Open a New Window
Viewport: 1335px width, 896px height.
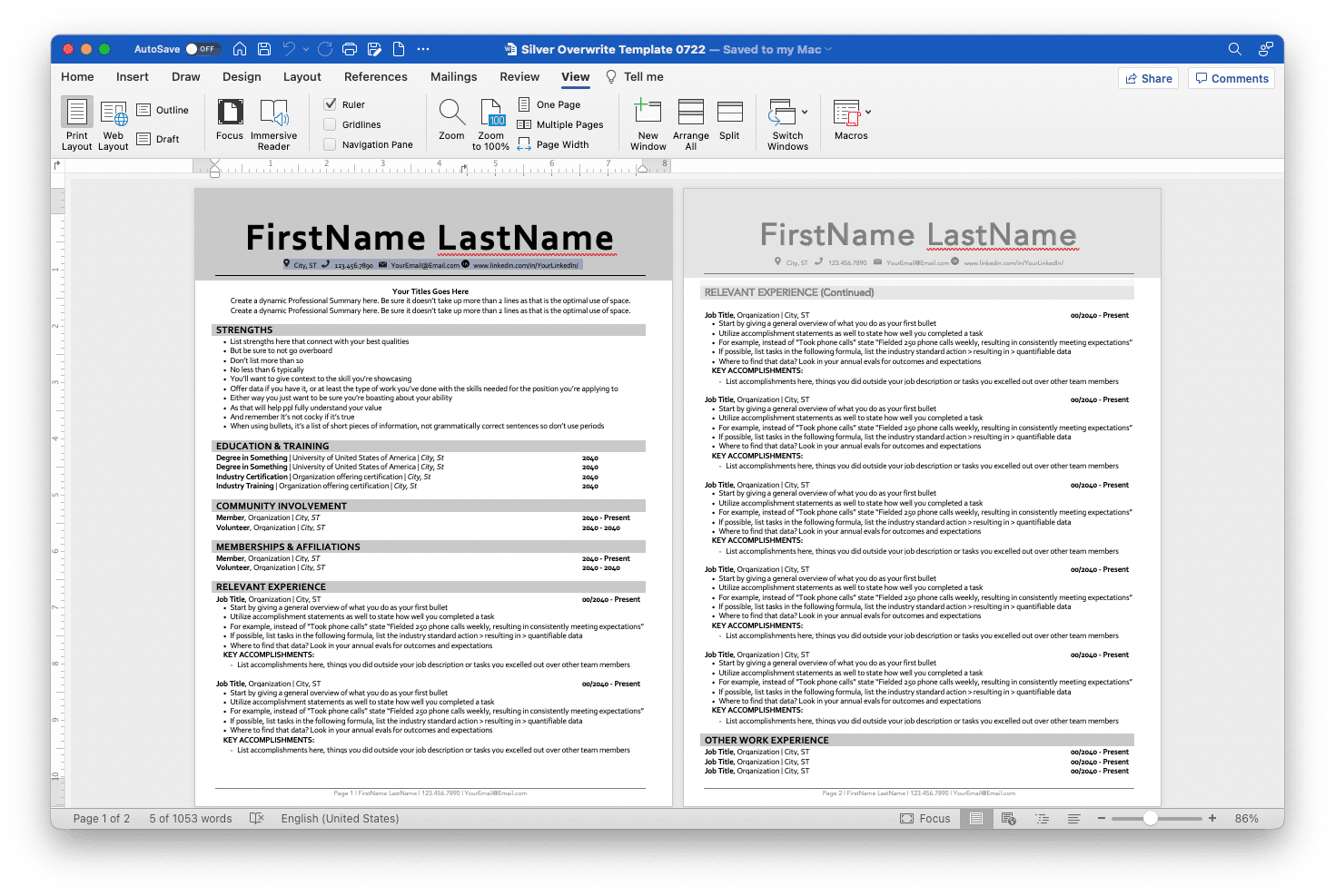(x=648, y=124)
